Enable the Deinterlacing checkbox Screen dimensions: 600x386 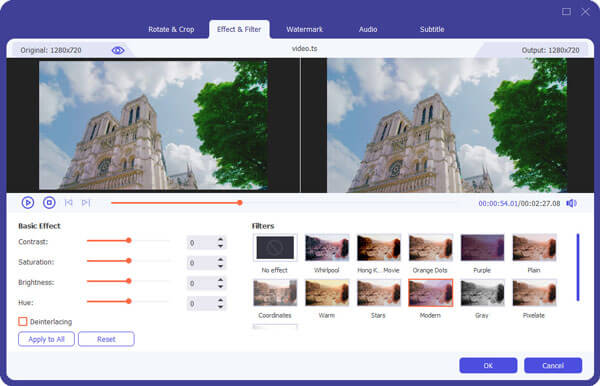pyautogui.click(x=23, y=321)
